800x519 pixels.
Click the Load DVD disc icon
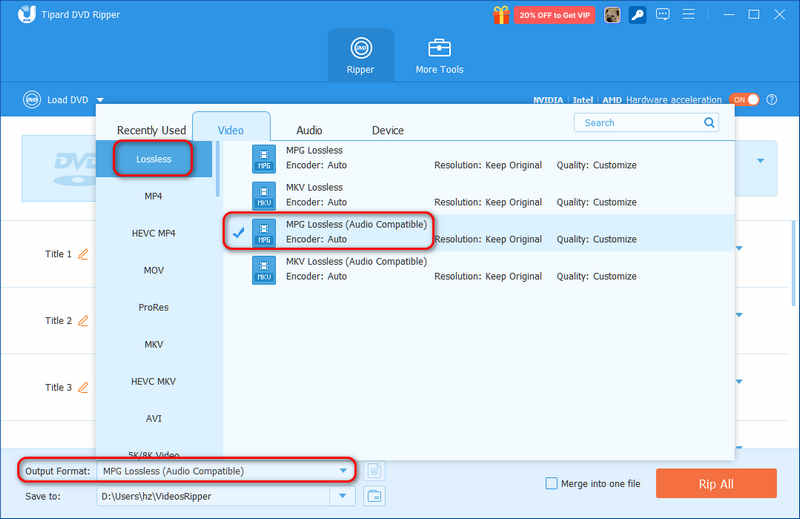(x=32, y=100)
